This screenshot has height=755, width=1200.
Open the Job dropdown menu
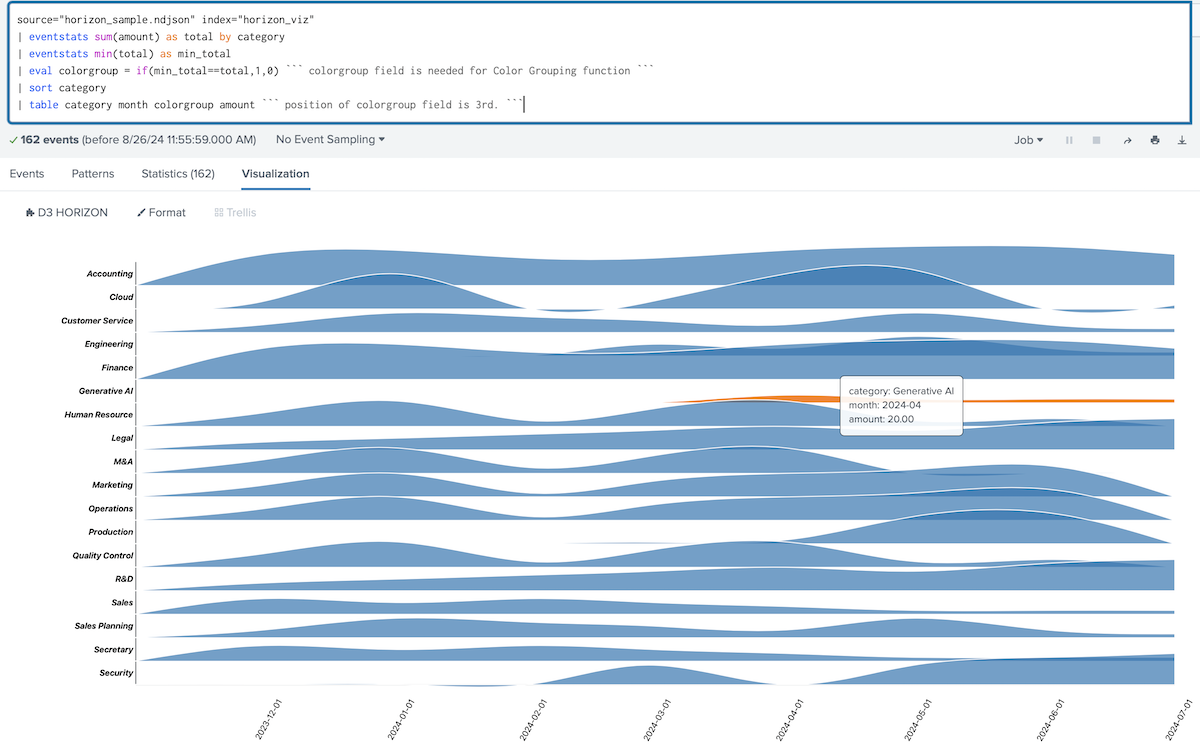pos(1029,140)
